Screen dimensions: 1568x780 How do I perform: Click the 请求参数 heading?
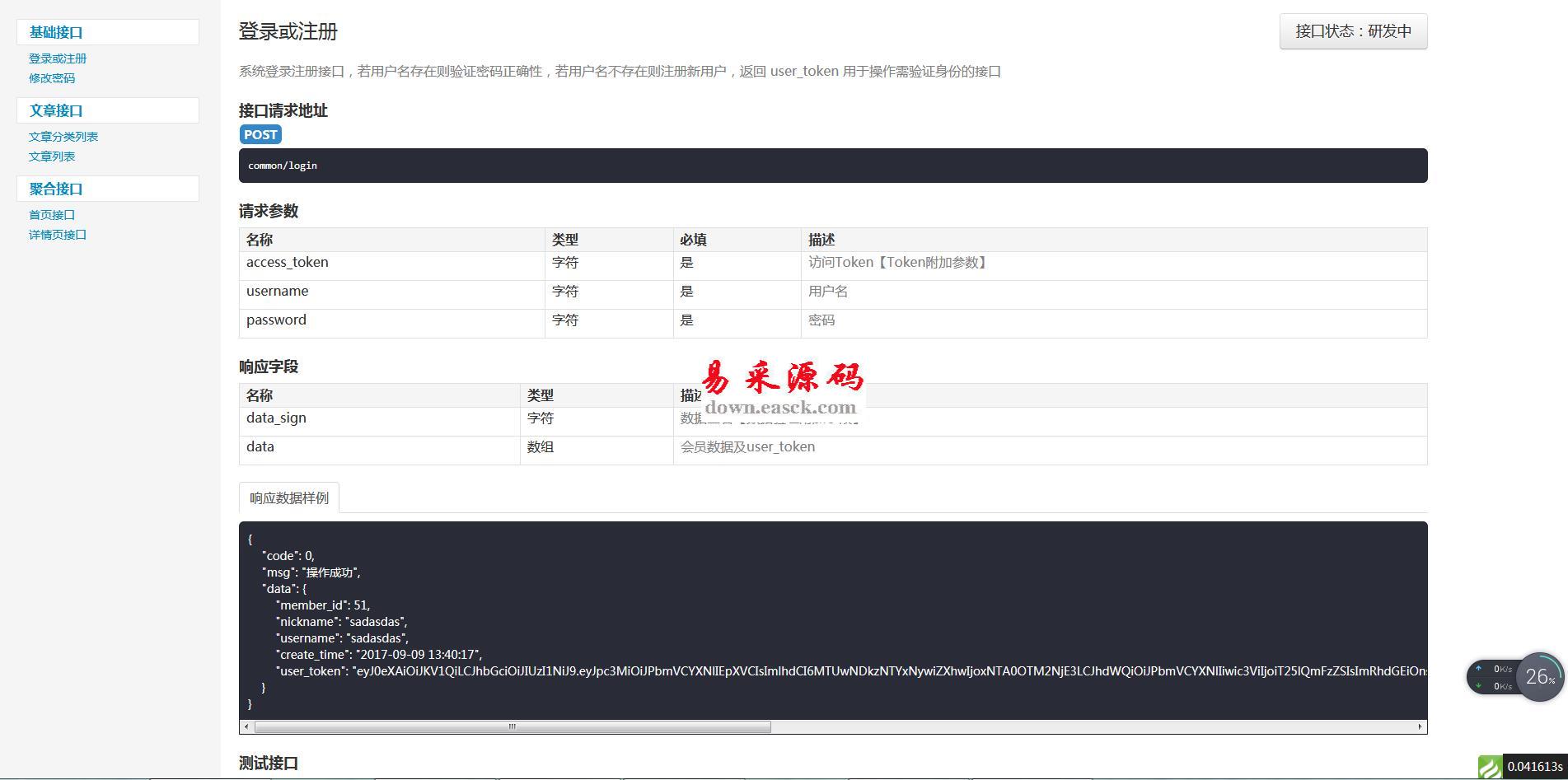[x=269, y=212]
